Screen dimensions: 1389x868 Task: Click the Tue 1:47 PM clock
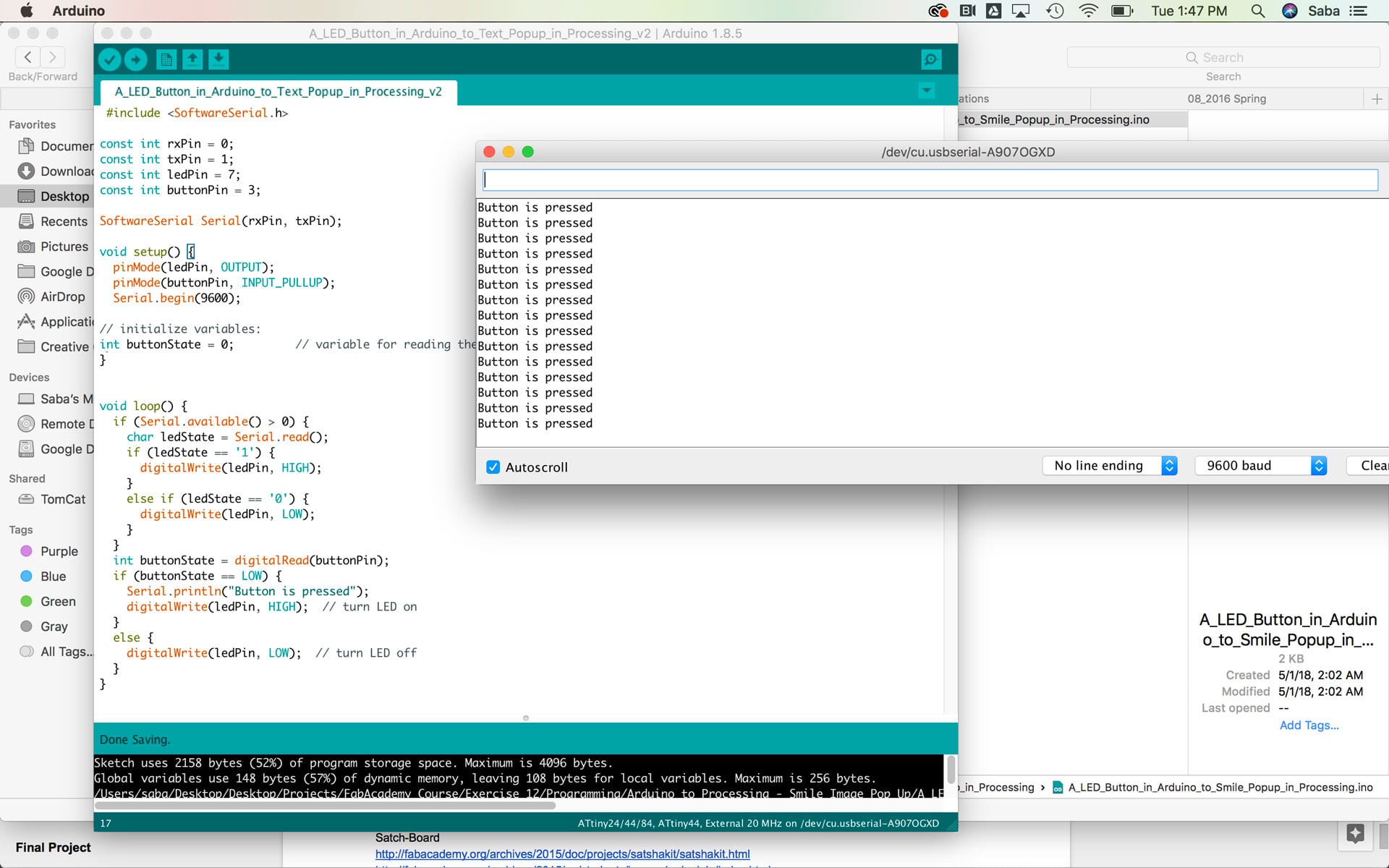tap(1189, 11)
